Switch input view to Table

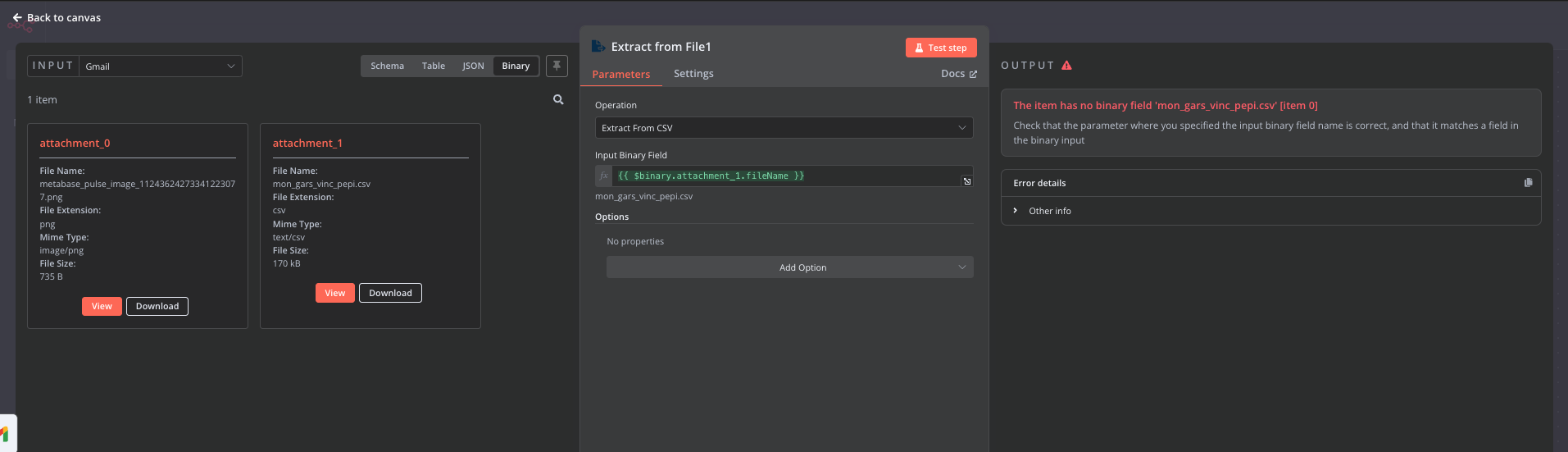click(x=434, y=66)
